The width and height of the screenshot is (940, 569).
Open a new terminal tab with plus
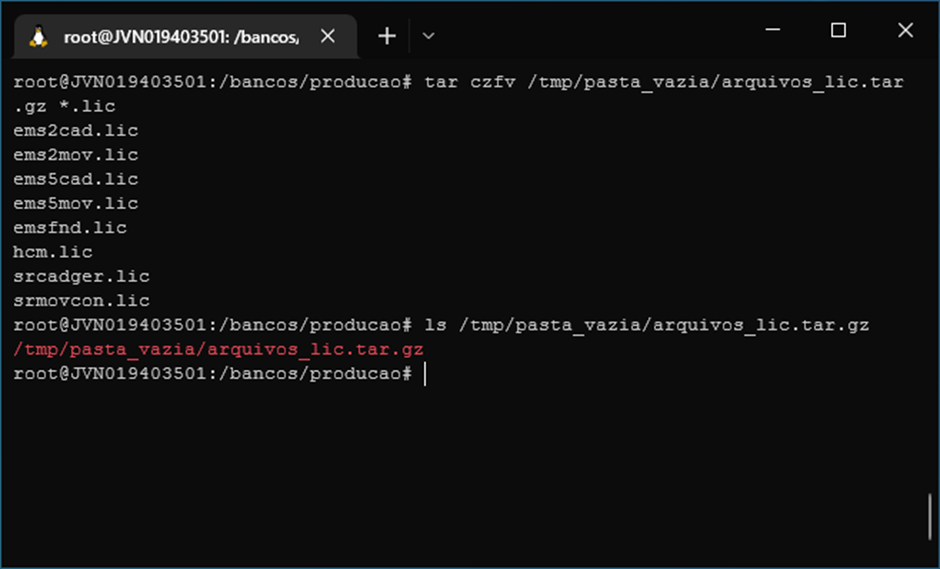point(387,36)
